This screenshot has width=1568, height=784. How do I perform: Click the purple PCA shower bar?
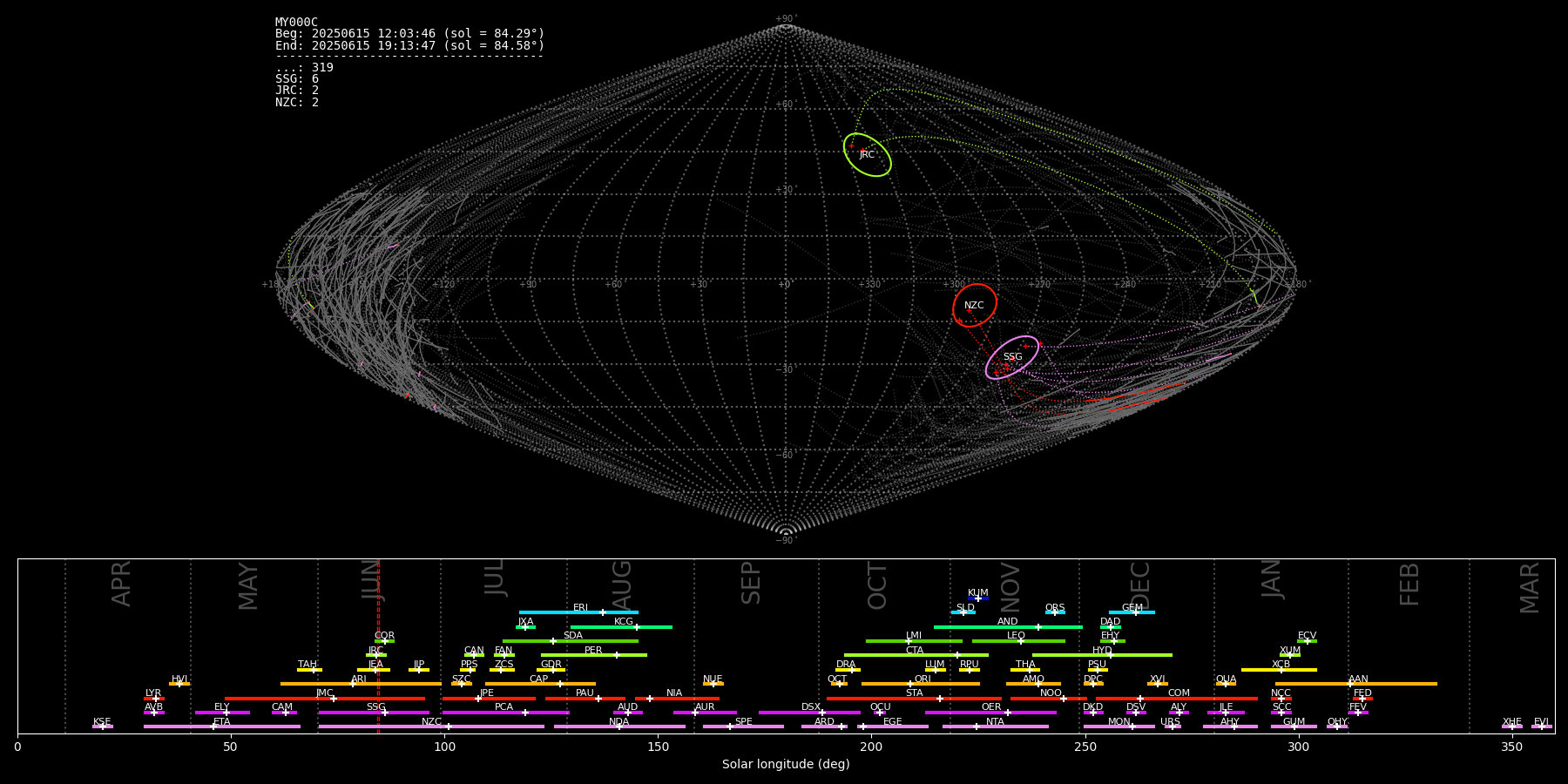(x=505, y=713)
